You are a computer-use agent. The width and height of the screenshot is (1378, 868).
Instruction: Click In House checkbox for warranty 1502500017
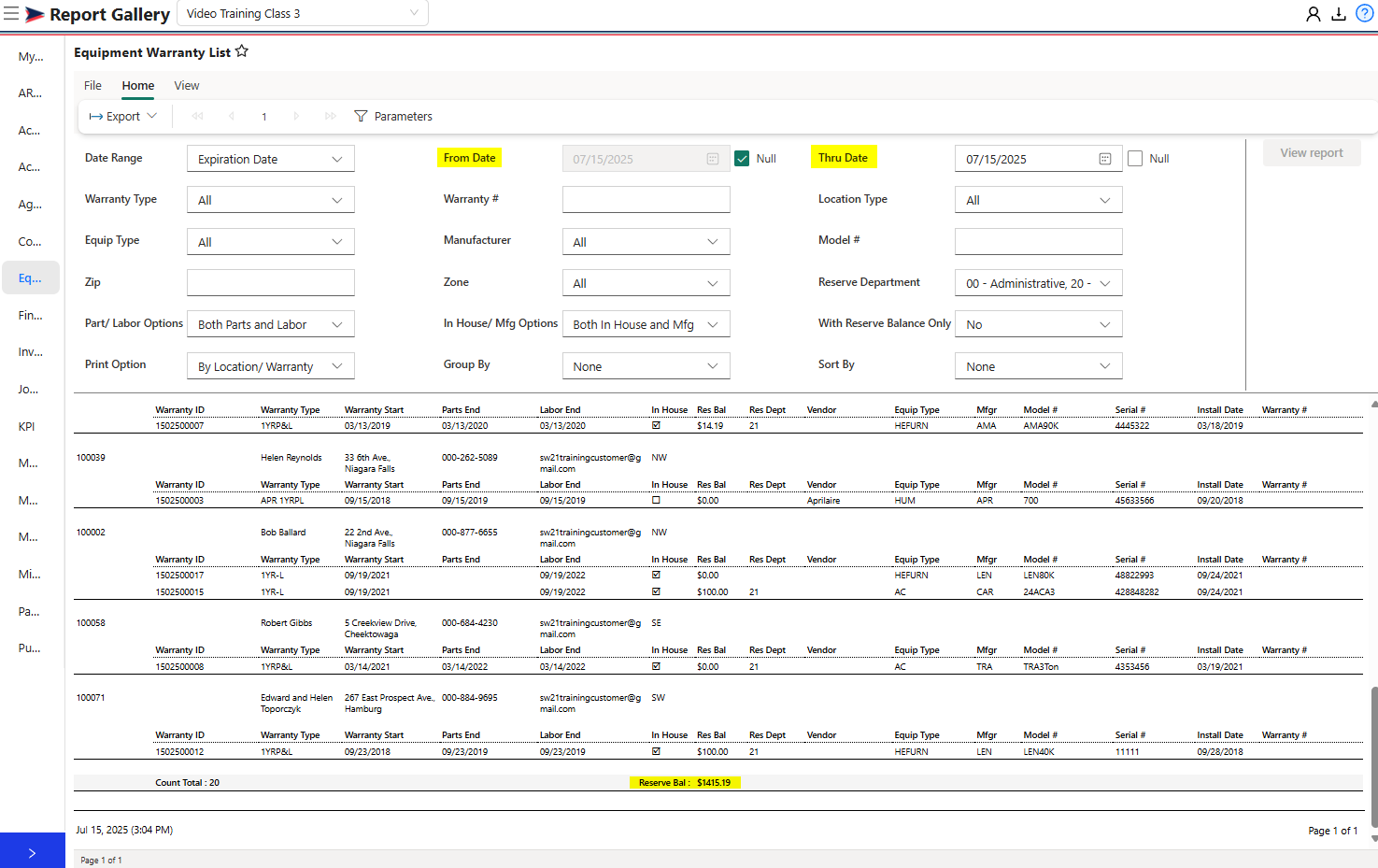point(656,575)
